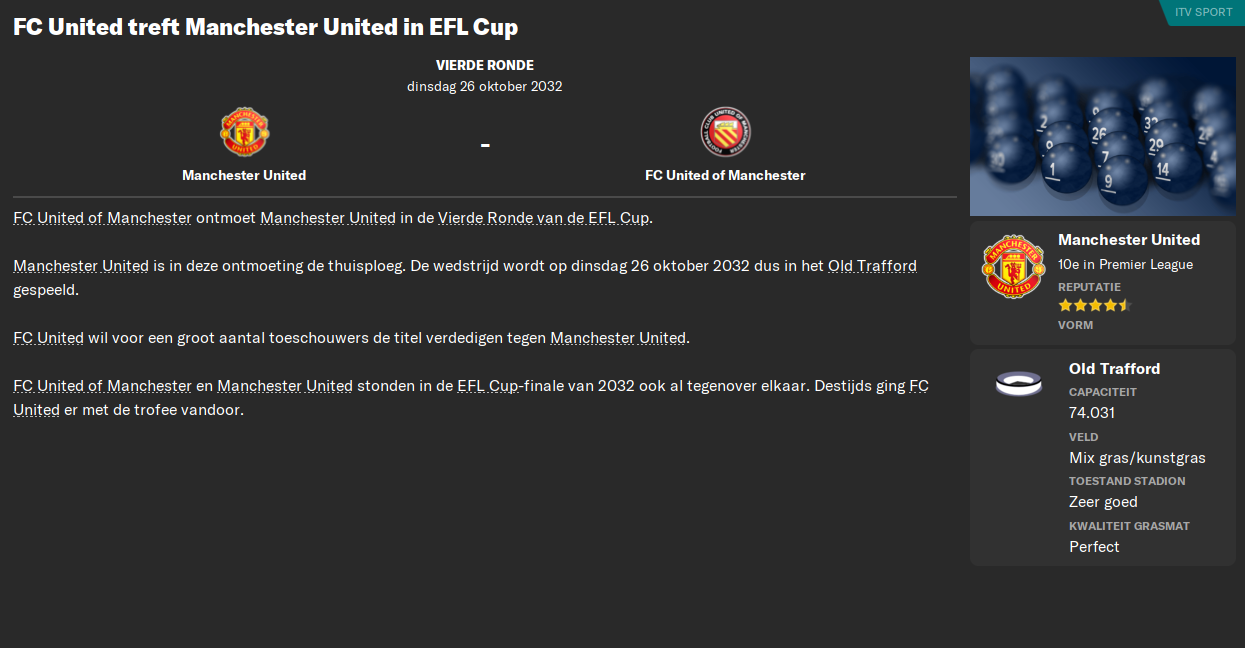Image resolution: width=1245 pixels, height=648 pixels.
Task: Click the Manchester United crest above the home team
Action: pos(244,131)
